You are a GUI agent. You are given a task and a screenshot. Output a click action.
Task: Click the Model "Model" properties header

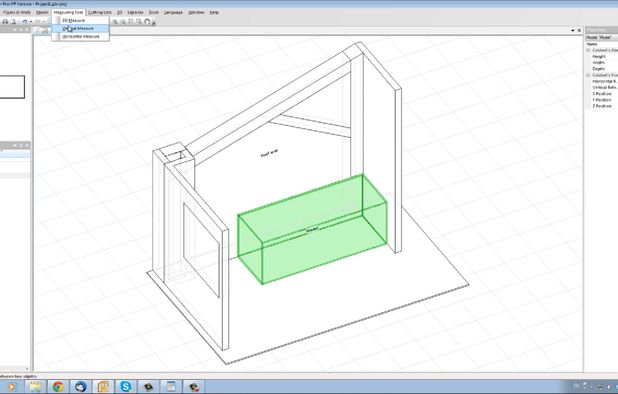click(602, 37)
